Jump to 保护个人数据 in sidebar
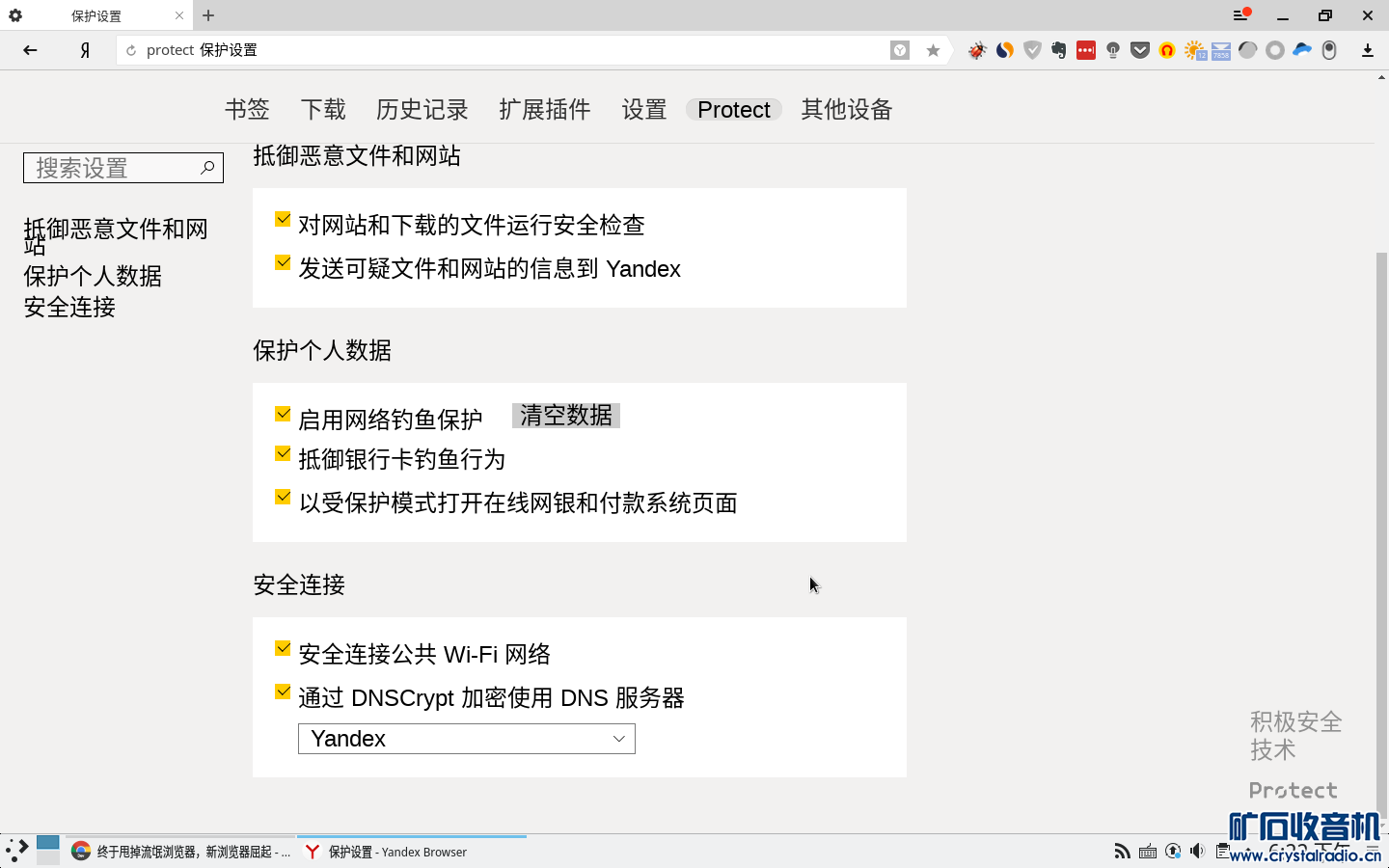Screen dimensions: 1389x868 coord(93,277)
